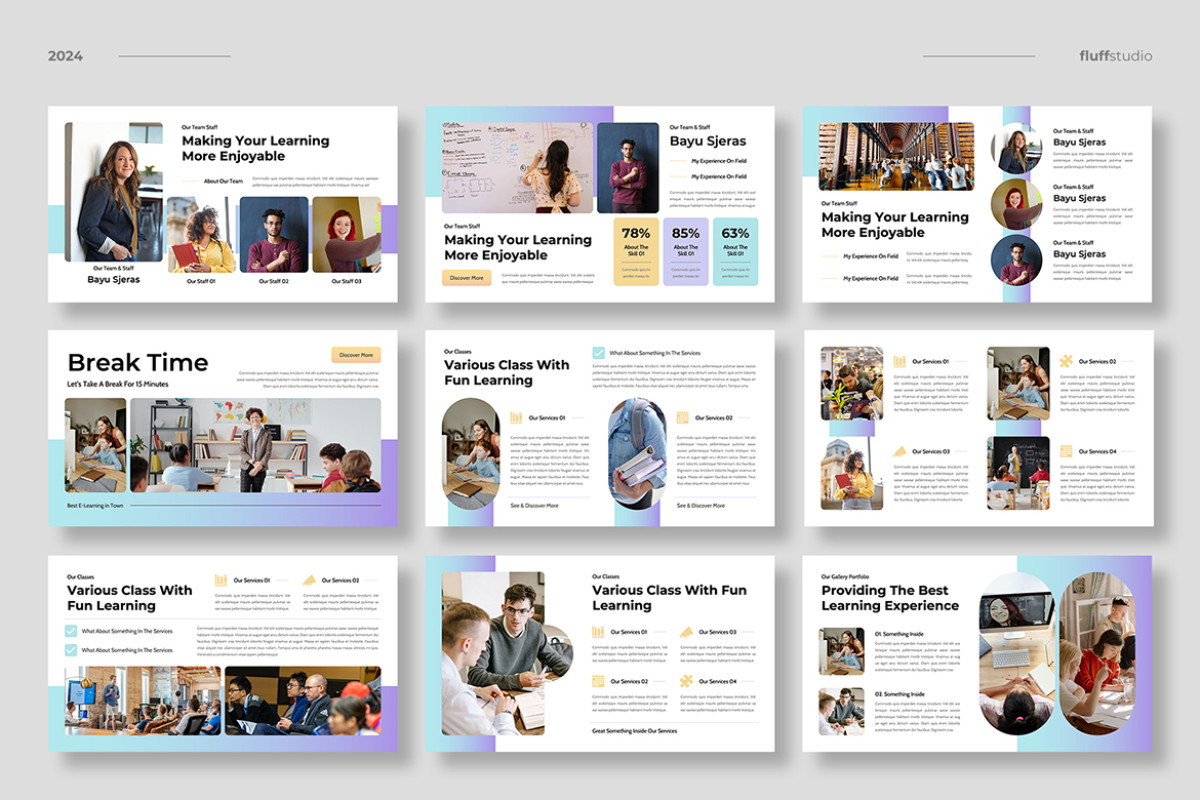Image resolution: width=1200 pixels, height=800 pixels.
Task: Select the puzzle icon next to Our Services 02 in the four-photo slide
Action: 1066,361
